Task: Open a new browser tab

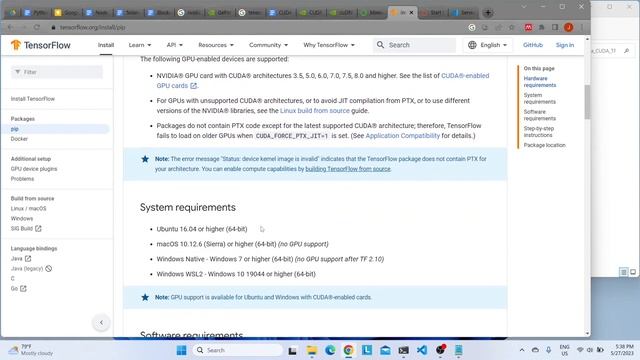Action: click(x=488, y=13)
